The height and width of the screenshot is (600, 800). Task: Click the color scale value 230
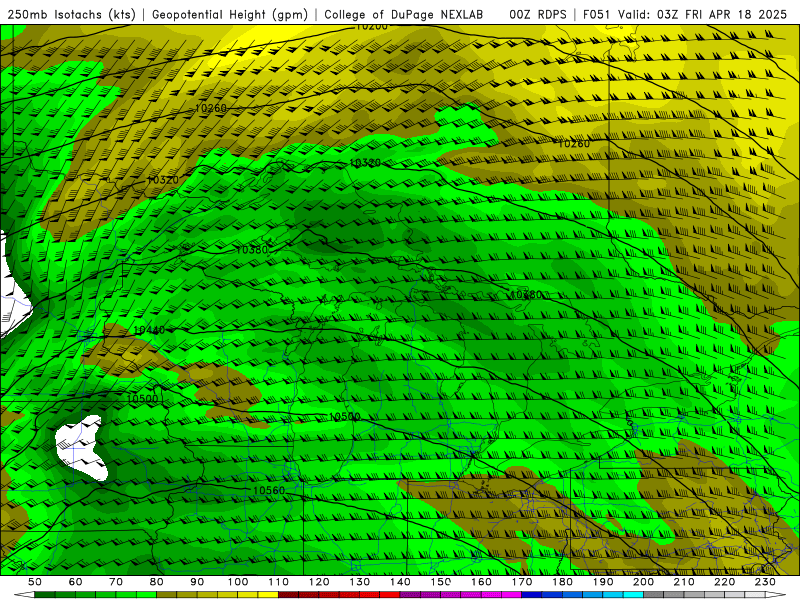765,582
